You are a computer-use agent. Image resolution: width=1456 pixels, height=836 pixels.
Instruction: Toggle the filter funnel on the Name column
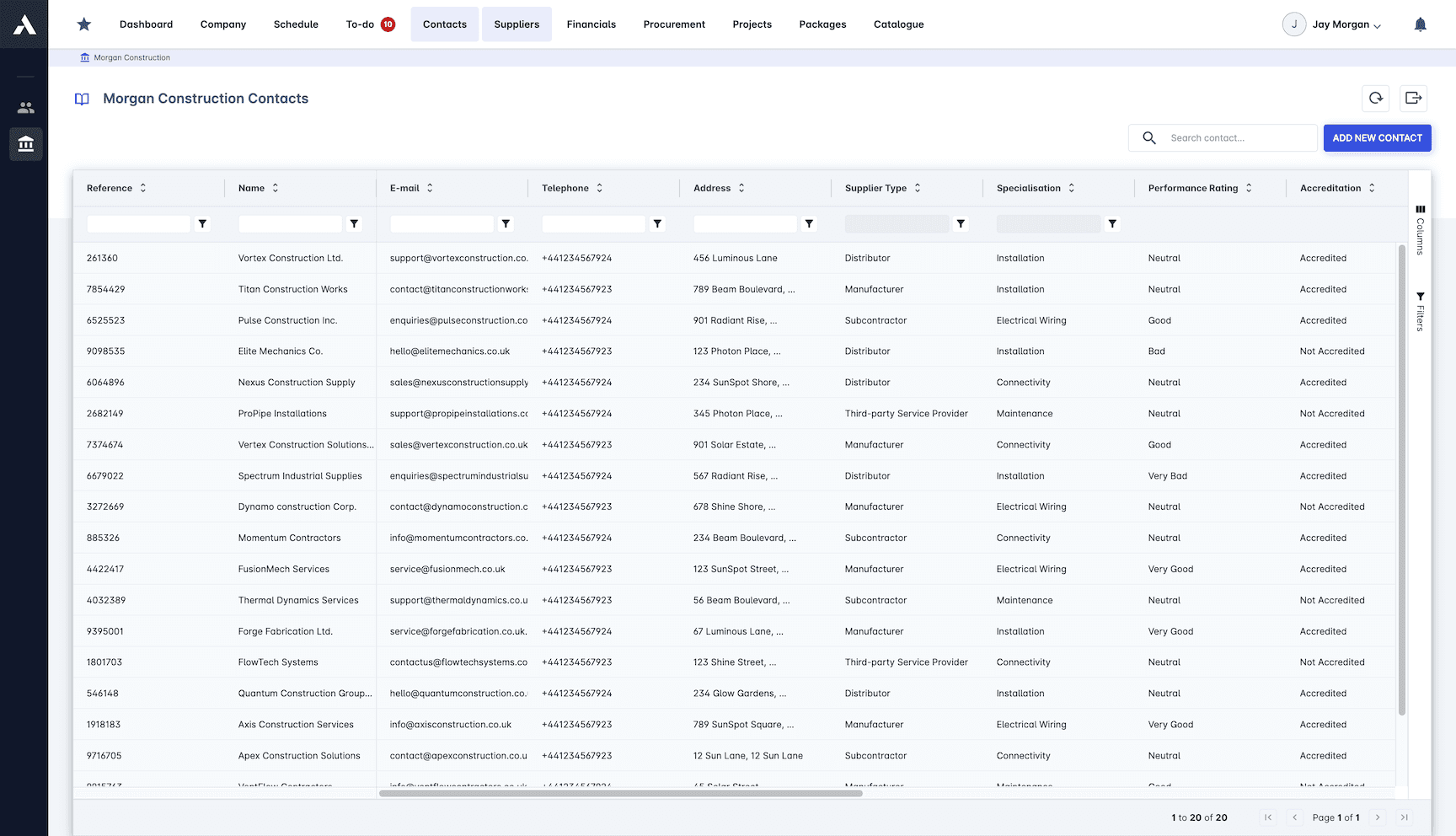tap(354, 223)
